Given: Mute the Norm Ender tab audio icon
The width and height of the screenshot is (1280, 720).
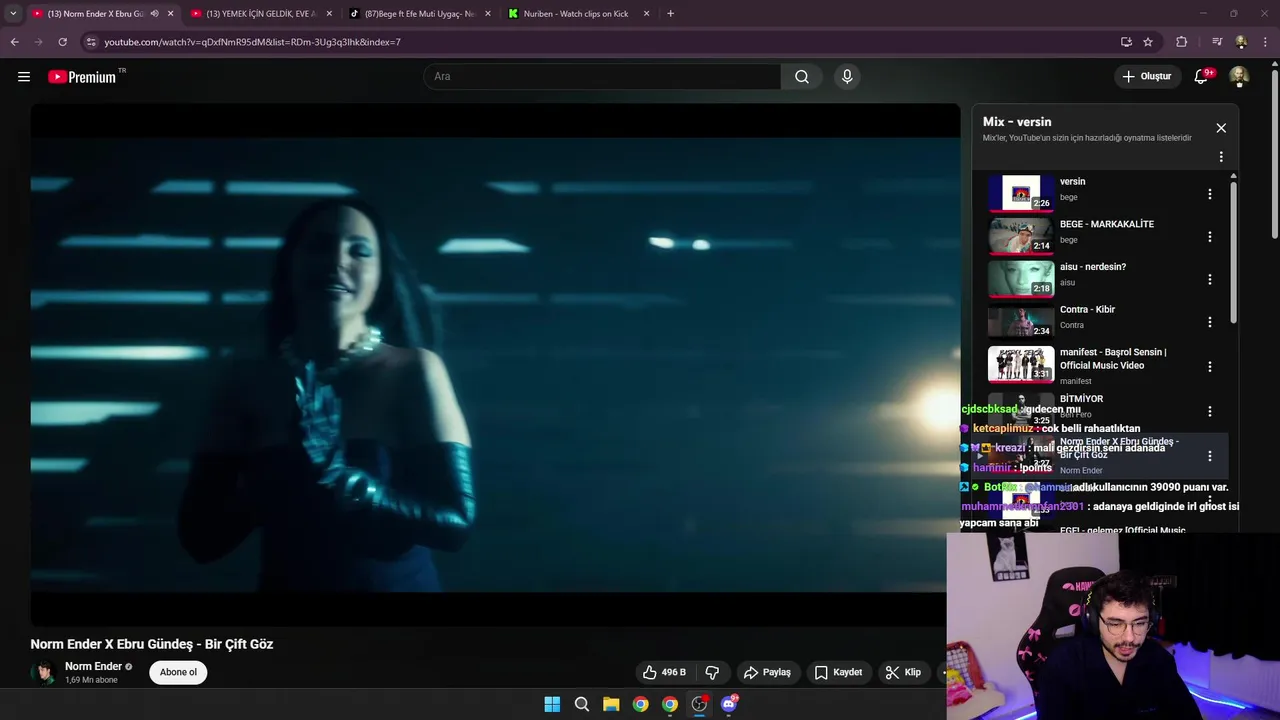Looking at the screenshot, I should (154, 14).
